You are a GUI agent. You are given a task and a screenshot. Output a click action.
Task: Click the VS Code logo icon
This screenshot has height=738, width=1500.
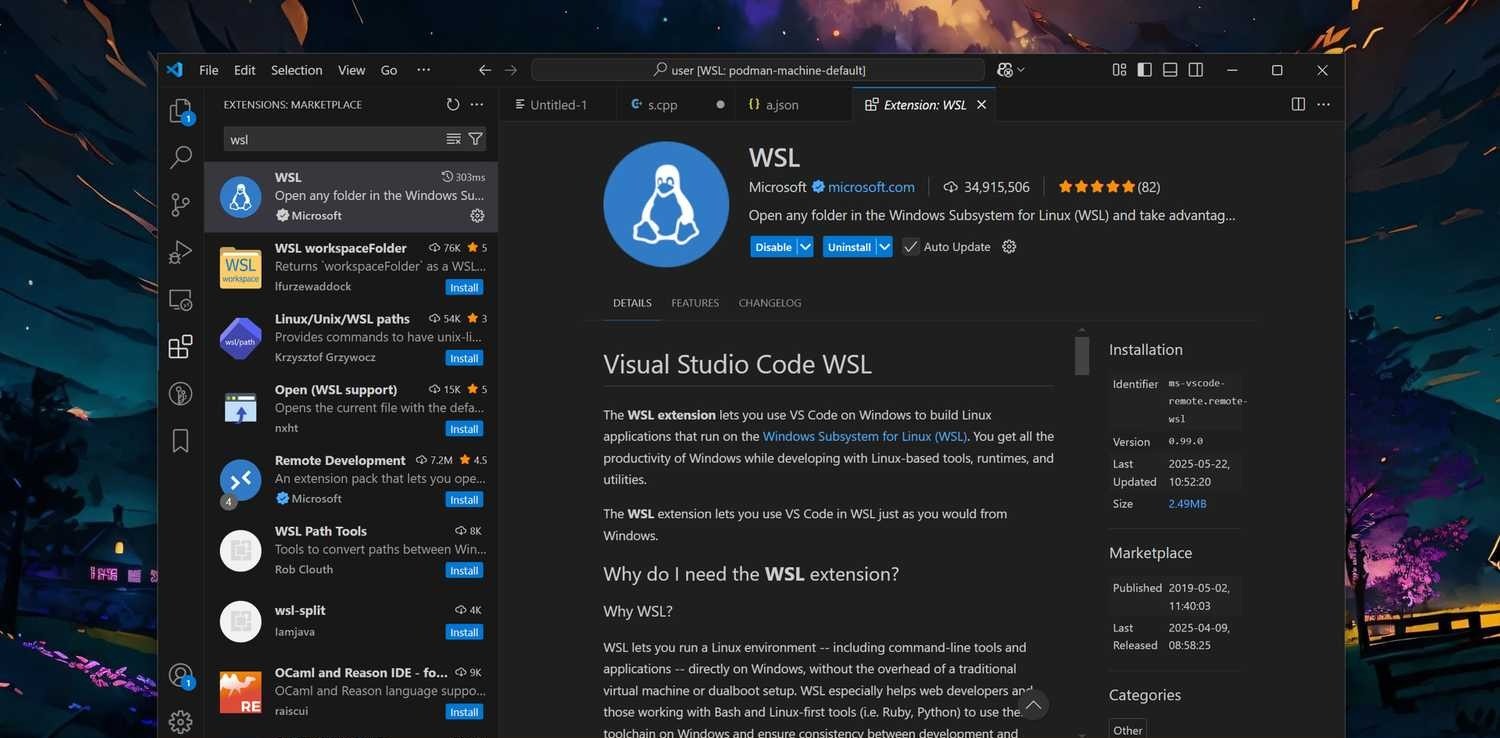pyautogui.click(x=174, y=70)
